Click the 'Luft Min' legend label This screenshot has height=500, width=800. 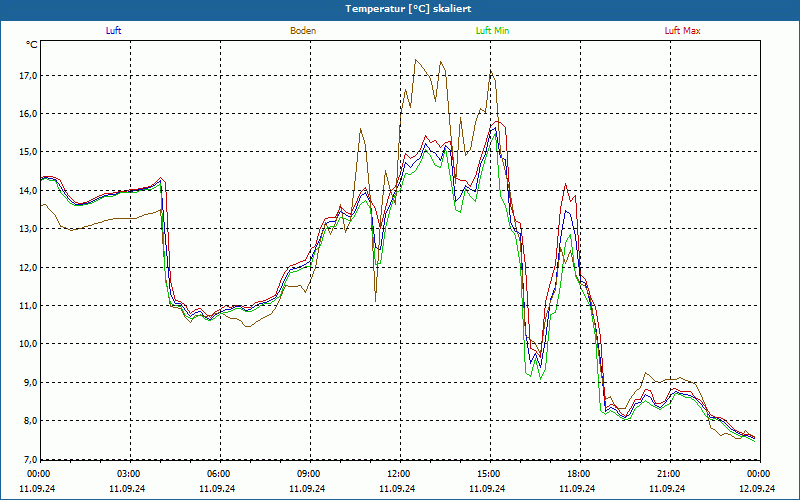click(x=492, y=31)
